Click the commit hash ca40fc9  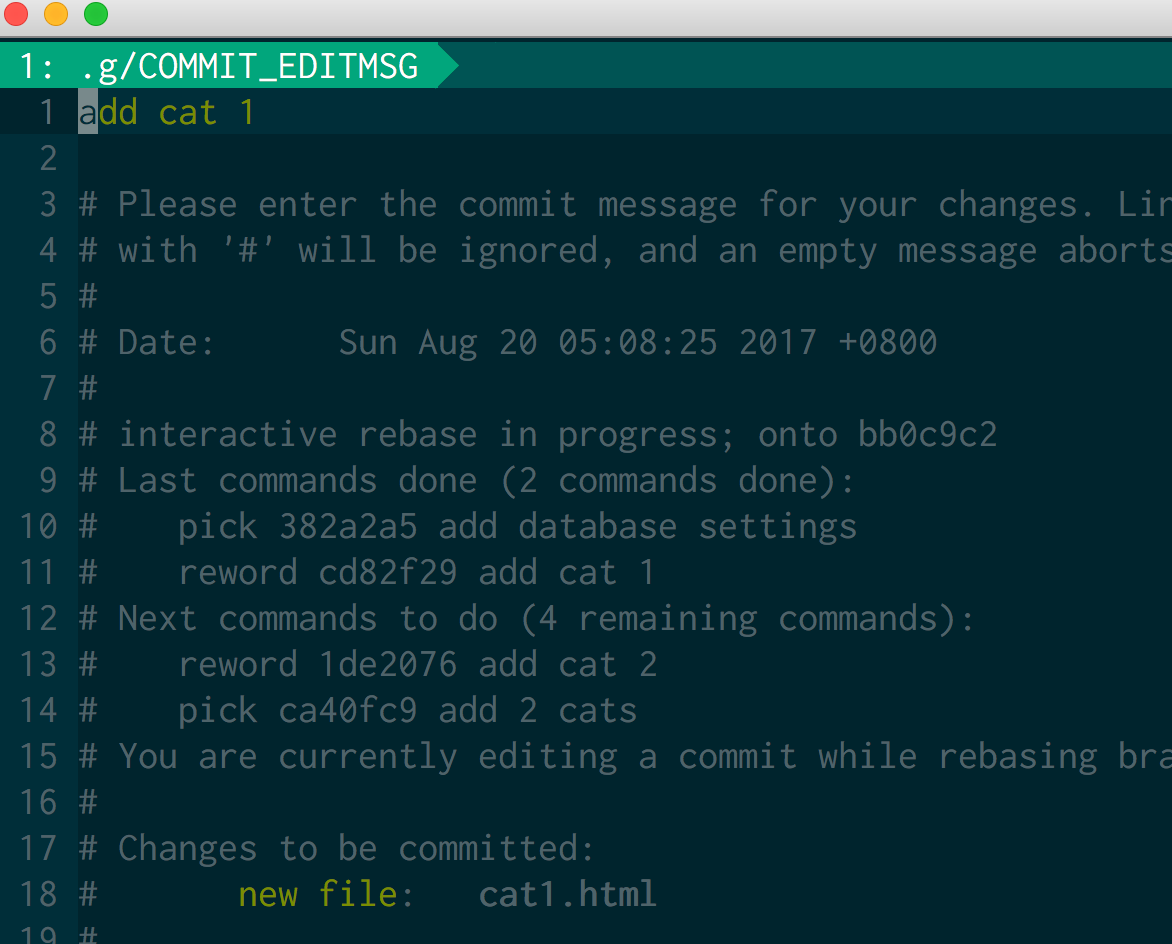[348, 710]
